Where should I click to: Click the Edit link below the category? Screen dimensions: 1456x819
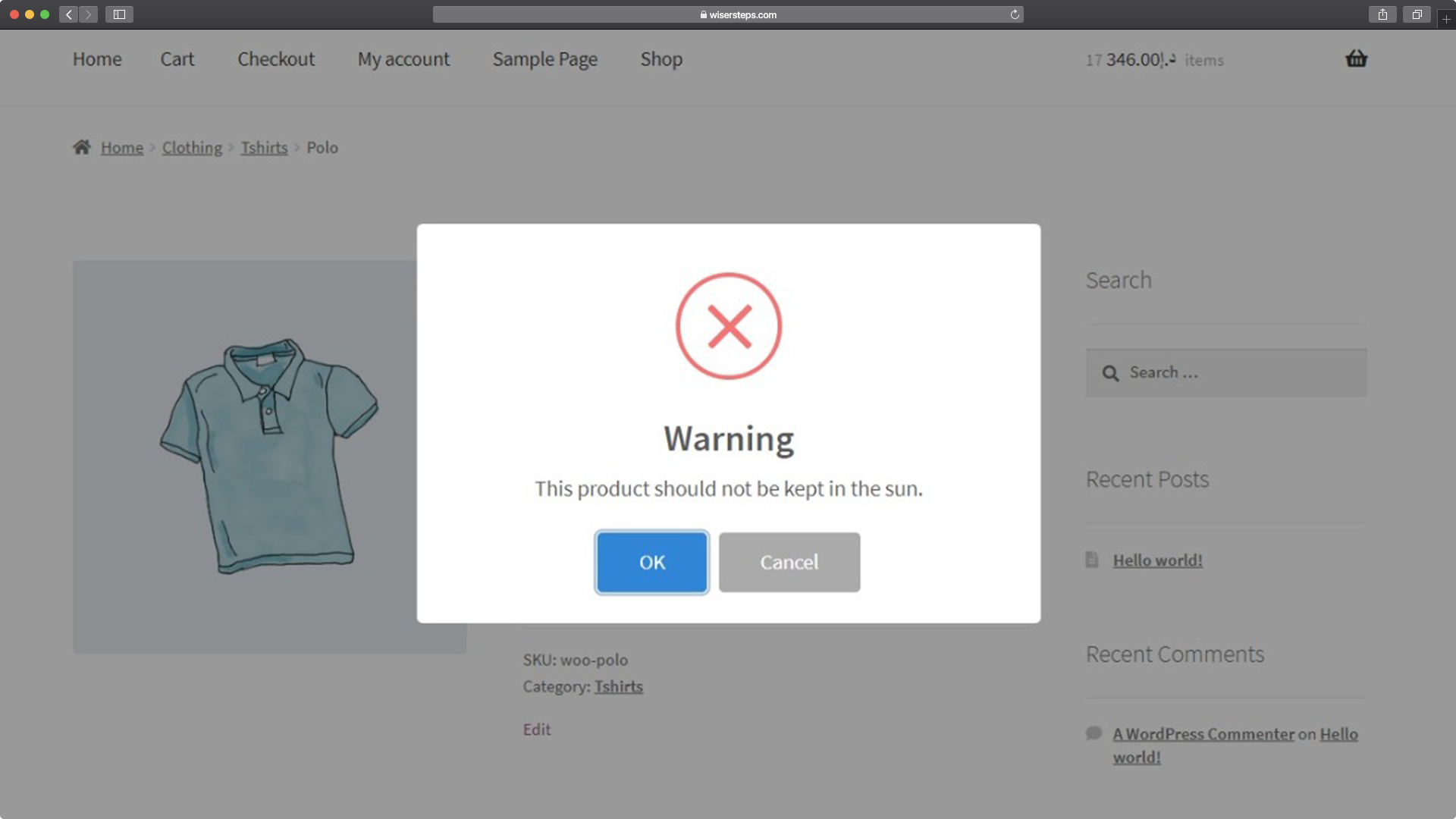538,729
